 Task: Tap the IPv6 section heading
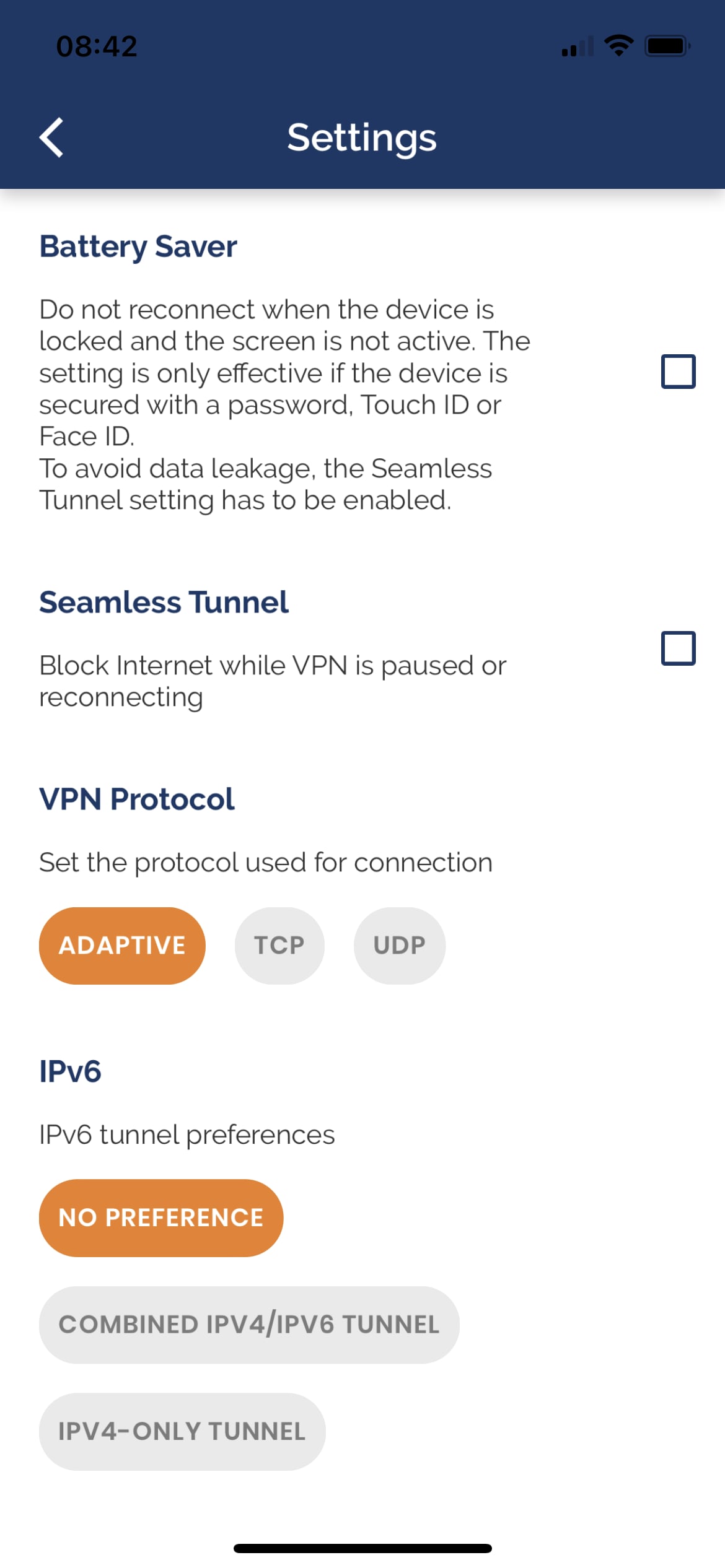tap(70, 1071)
